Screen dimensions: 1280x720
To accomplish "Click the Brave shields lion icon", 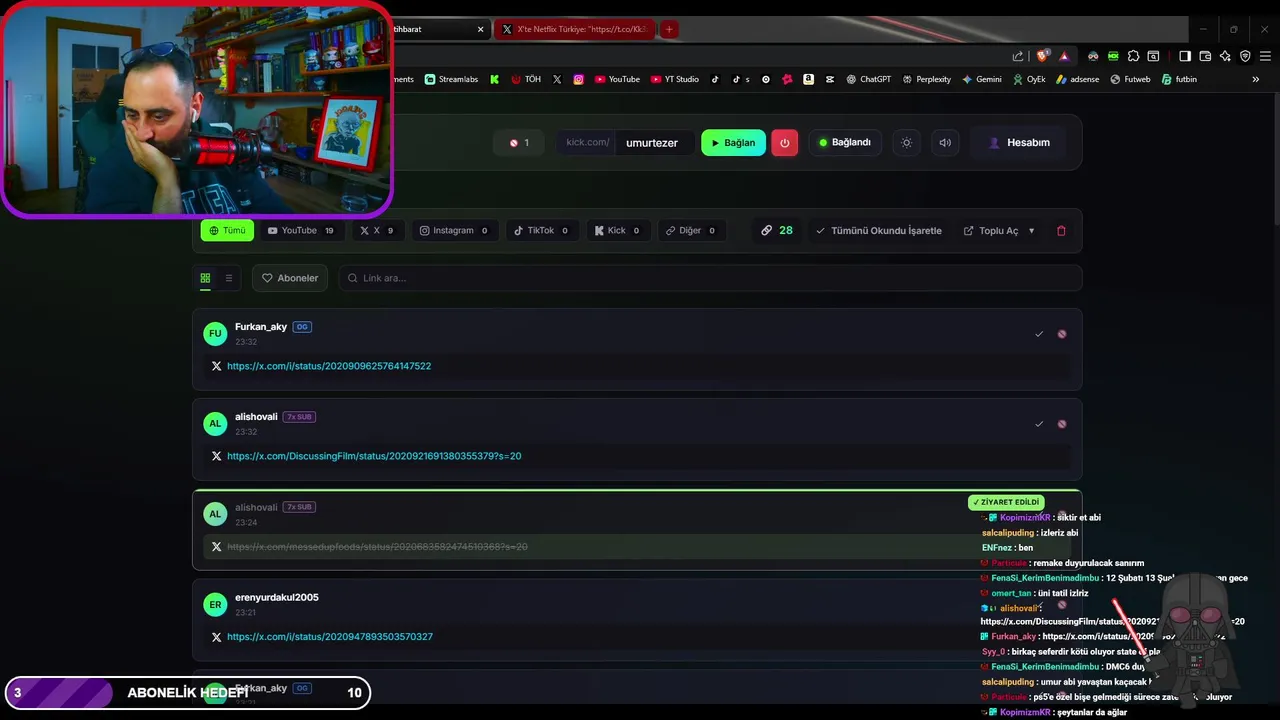I will click(1043, 56).
